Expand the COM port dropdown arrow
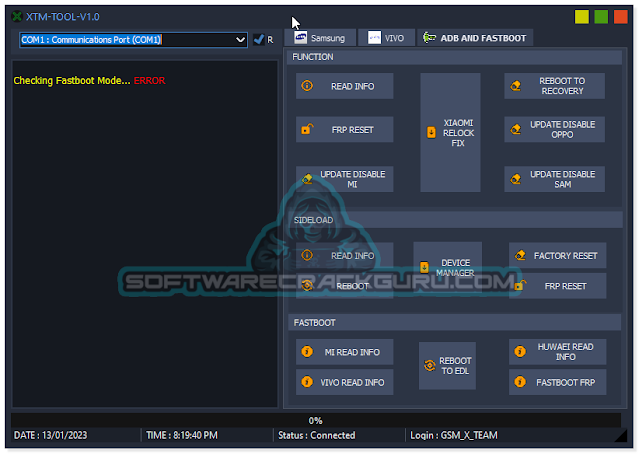The width and height of the screenshot is (639, 454). click(x=240, y=40)
